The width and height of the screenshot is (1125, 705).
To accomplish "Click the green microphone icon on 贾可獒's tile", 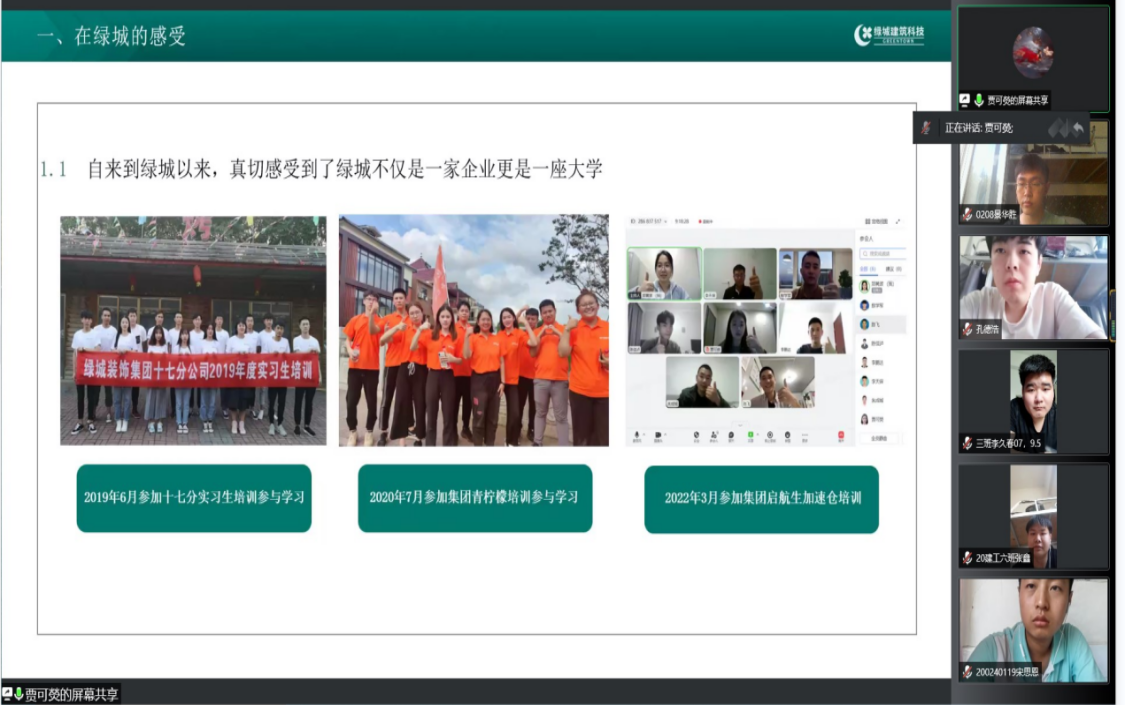I will tap(978, 100).
